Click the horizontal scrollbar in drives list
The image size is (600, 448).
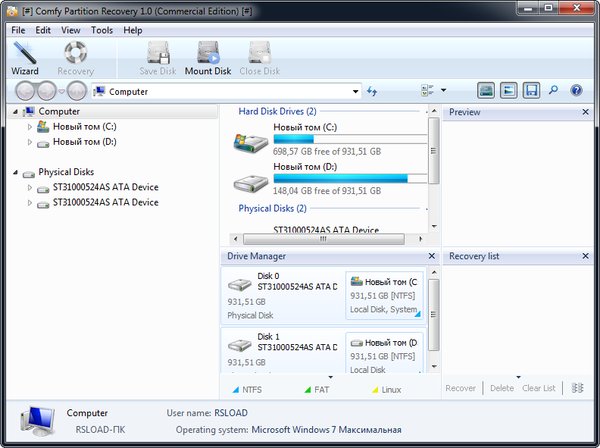click(324, 239)
